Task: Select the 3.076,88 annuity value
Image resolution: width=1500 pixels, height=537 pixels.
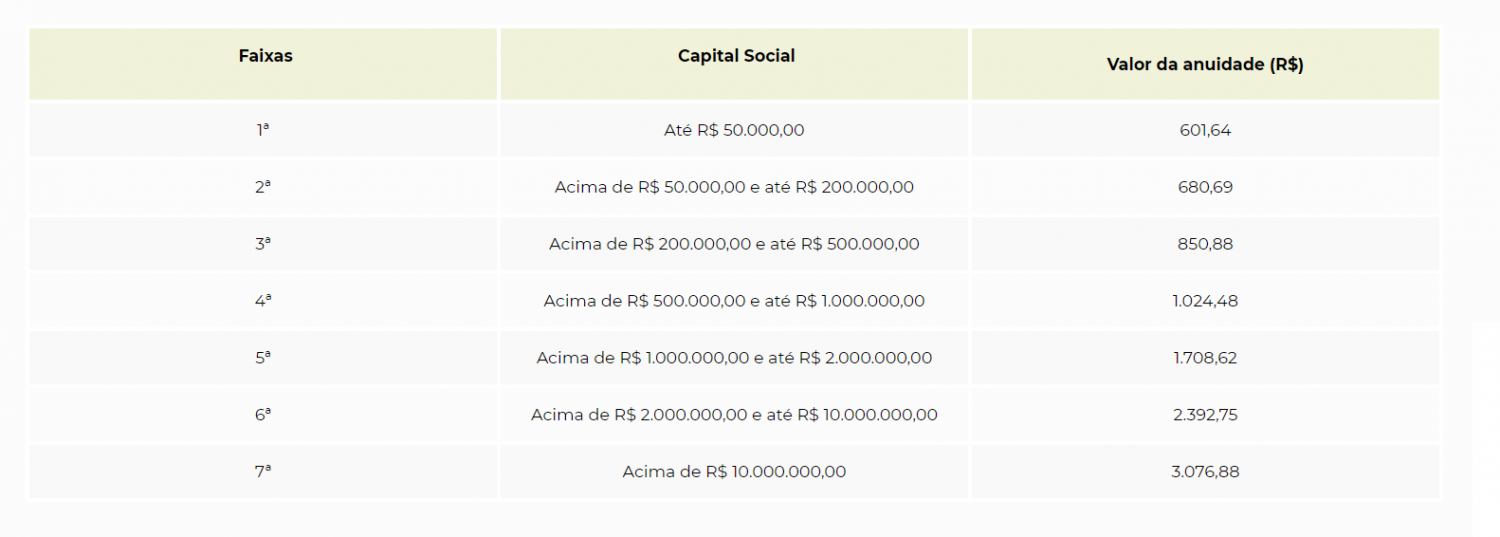Action: coord(1205,472)
